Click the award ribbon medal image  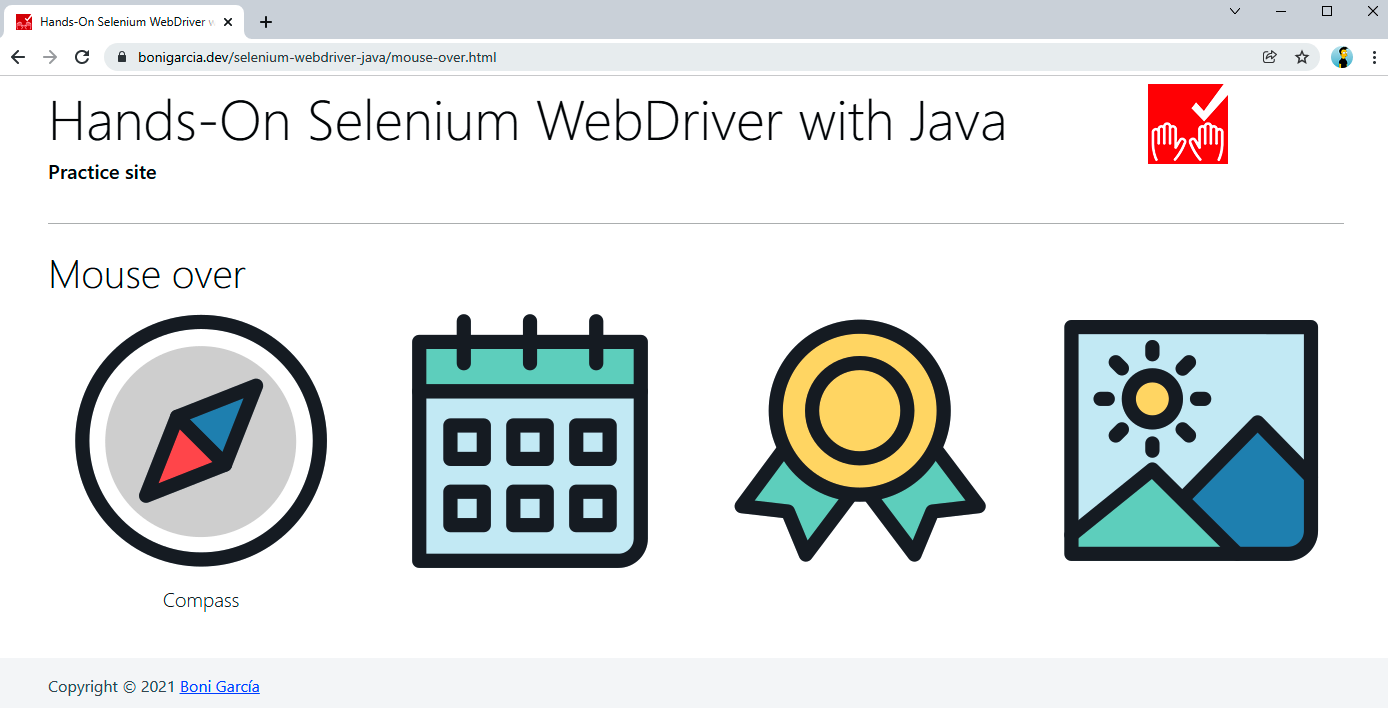tap(860, 441)
